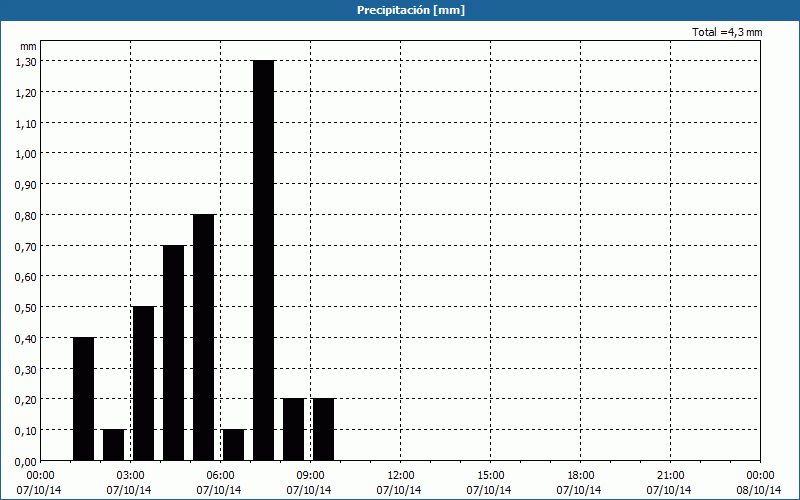
Task: Click the 15:00 time axis label
Action: click(x=490, y=476)
